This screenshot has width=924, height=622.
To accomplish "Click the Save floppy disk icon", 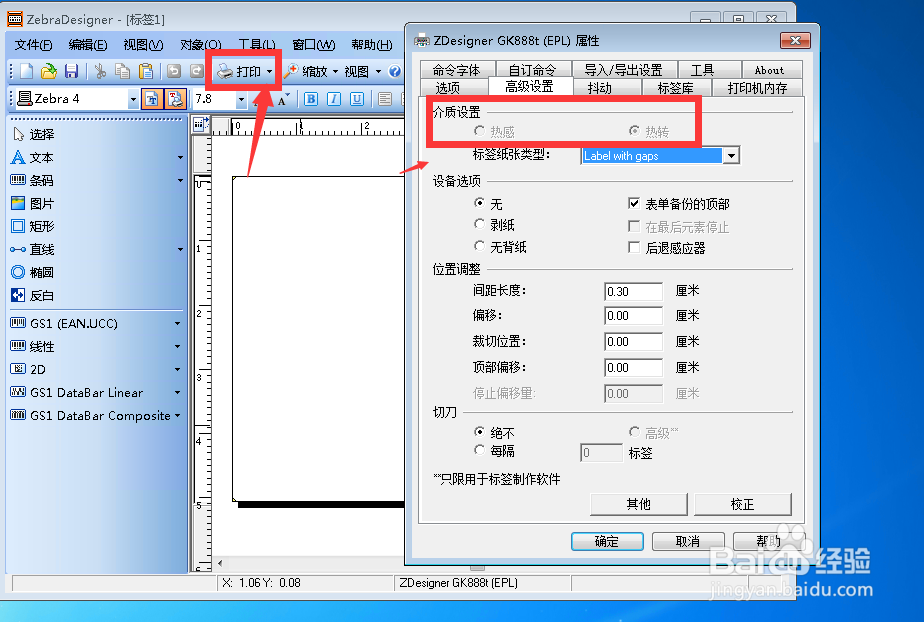I will [71, 71].
